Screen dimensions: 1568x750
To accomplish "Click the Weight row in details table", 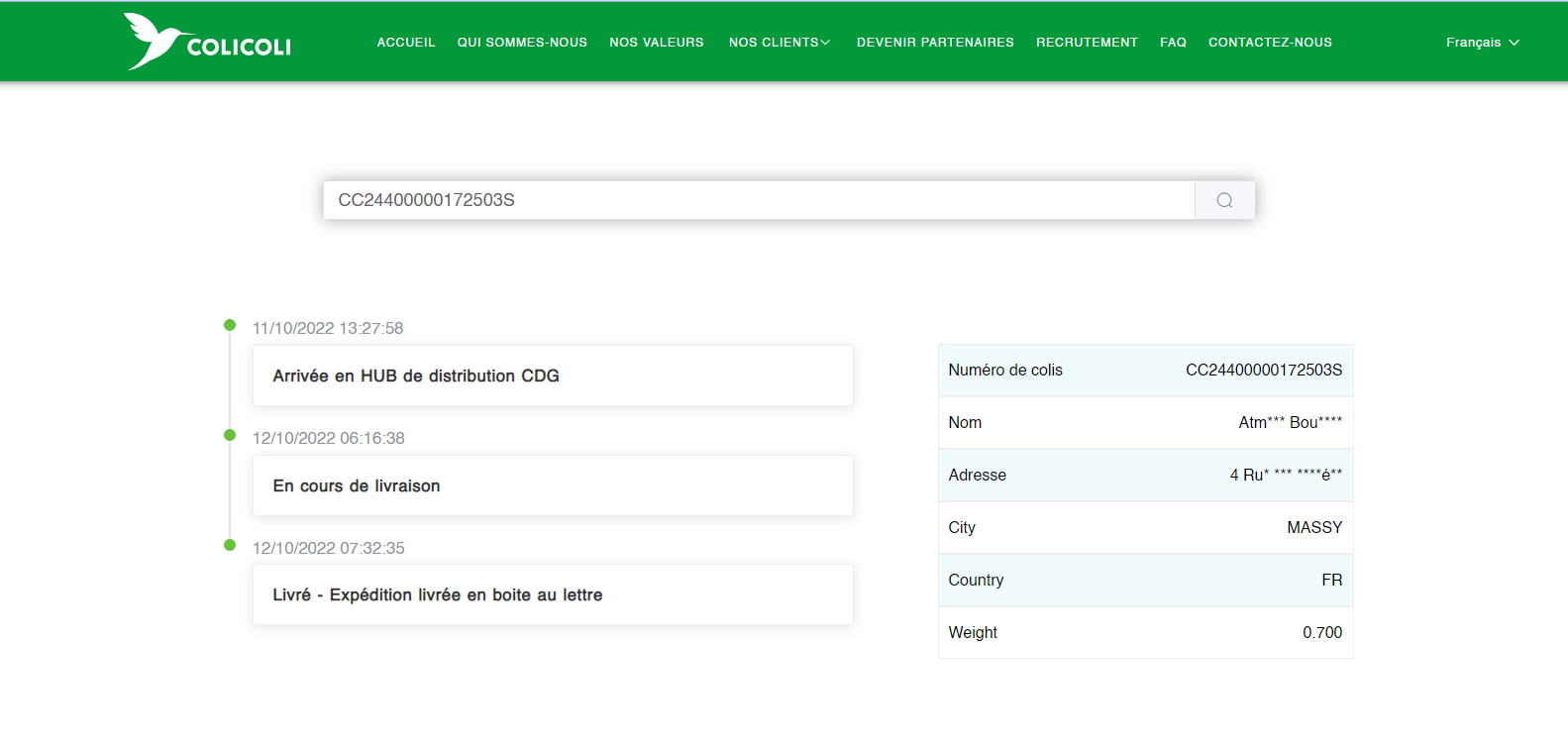I will coord(1145,632).
